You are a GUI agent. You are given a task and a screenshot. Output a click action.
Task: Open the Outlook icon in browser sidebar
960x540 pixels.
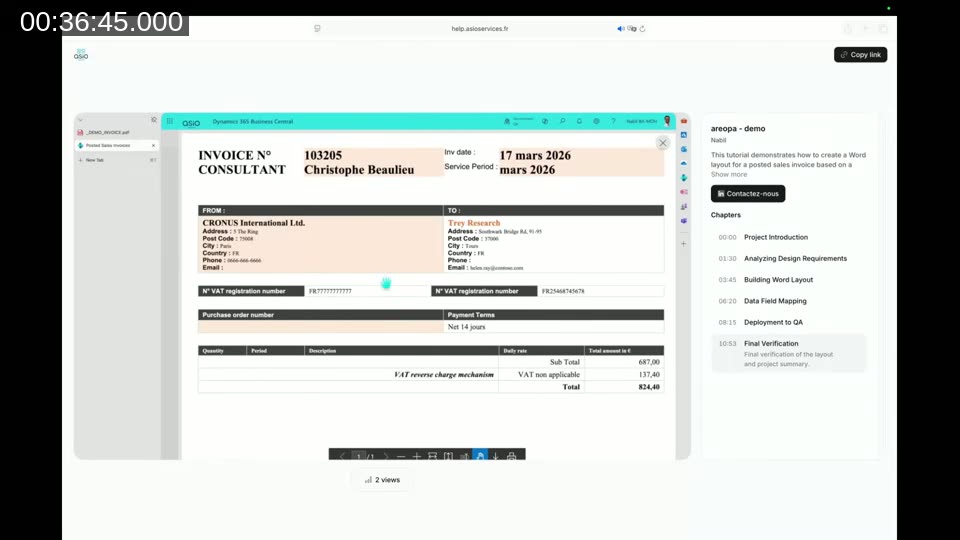[x=684, y=149]
